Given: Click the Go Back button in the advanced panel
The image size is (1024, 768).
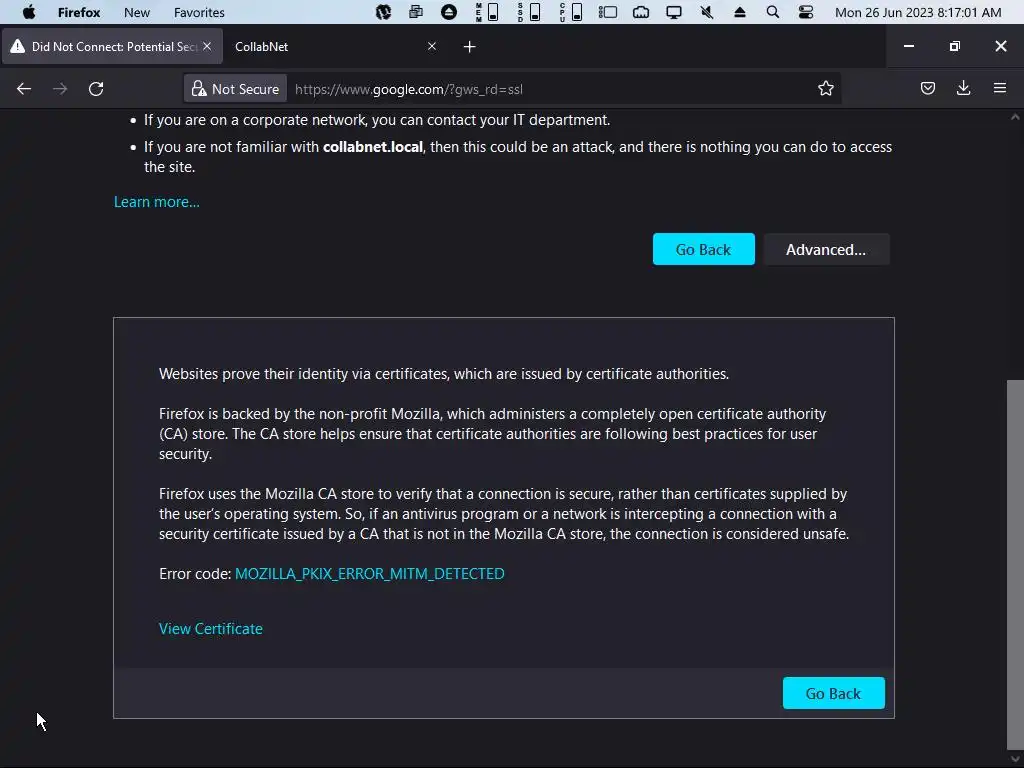Looking at the screenshot, I should [x=833, y=694].
